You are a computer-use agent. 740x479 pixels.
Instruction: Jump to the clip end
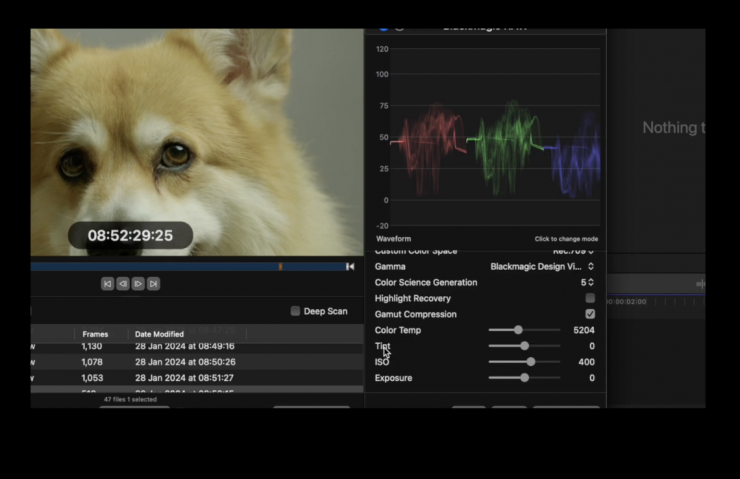tap(153, 284)
